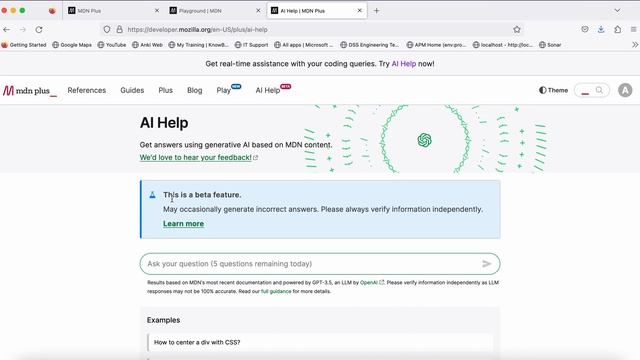Click the text "This is a beta feature."

pos(202,195)
